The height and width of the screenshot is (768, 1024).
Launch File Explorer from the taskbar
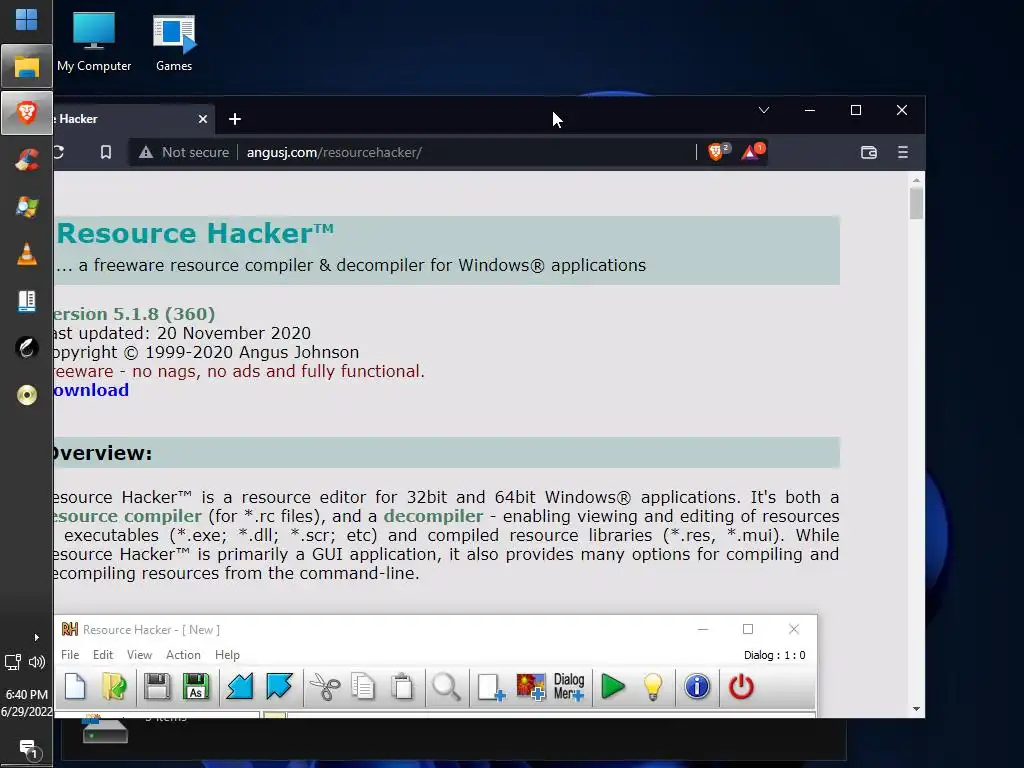26,66
